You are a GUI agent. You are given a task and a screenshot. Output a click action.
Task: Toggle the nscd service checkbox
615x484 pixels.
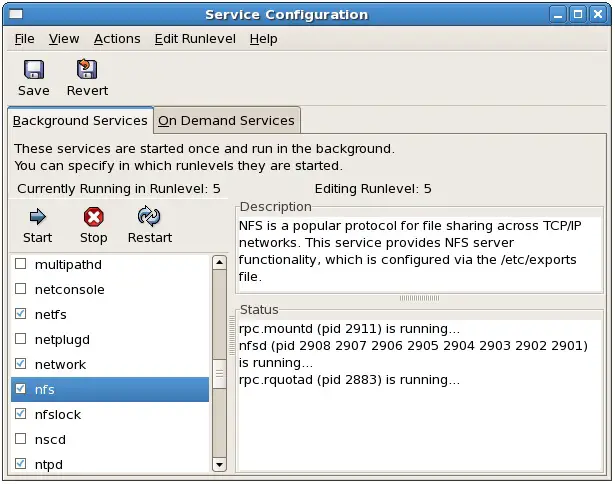click(21, 439)
